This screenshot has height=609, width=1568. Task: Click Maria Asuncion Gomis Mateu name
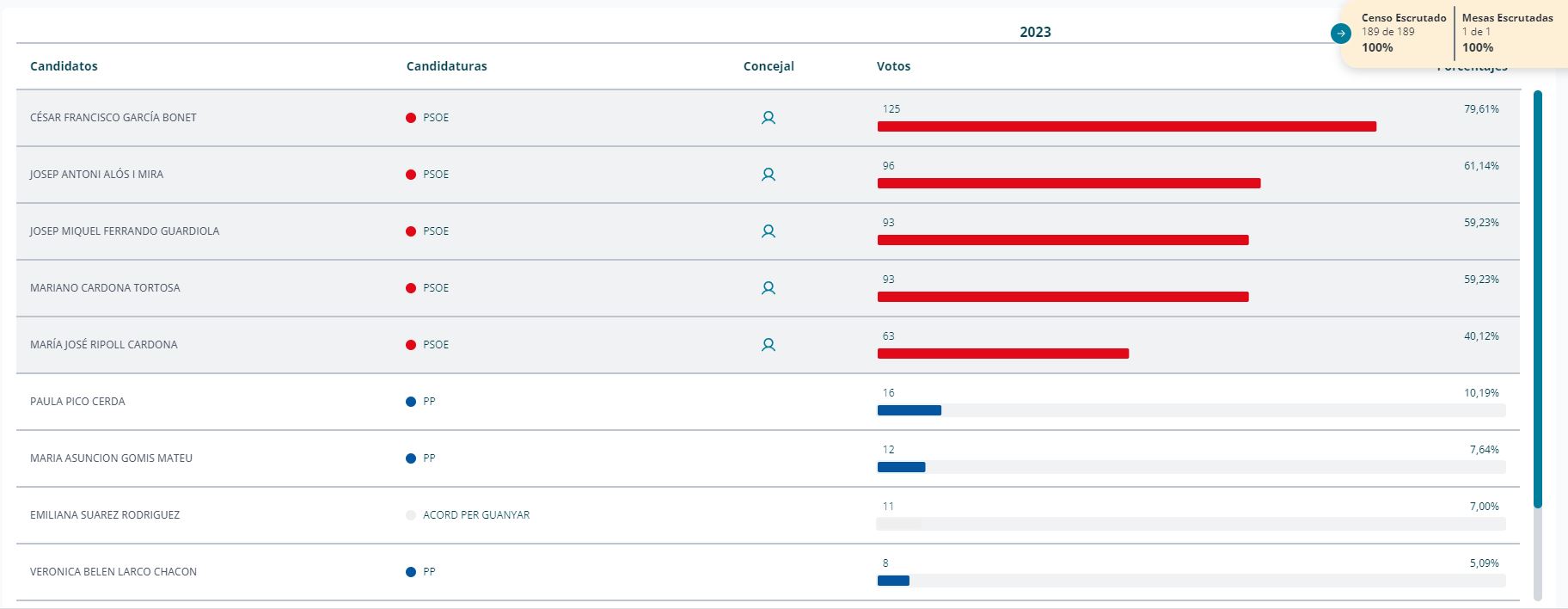tap(111, 458)
